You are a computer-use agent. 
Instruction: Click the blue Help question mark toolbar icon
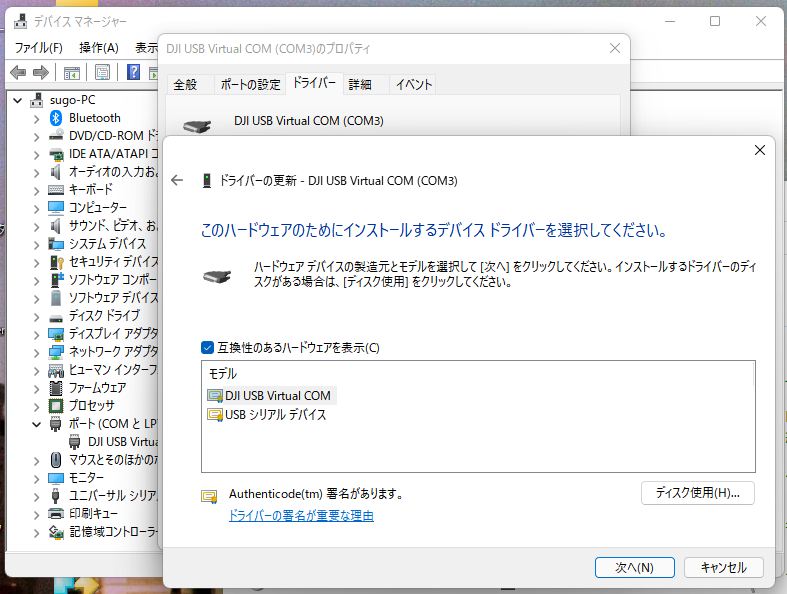134,72
